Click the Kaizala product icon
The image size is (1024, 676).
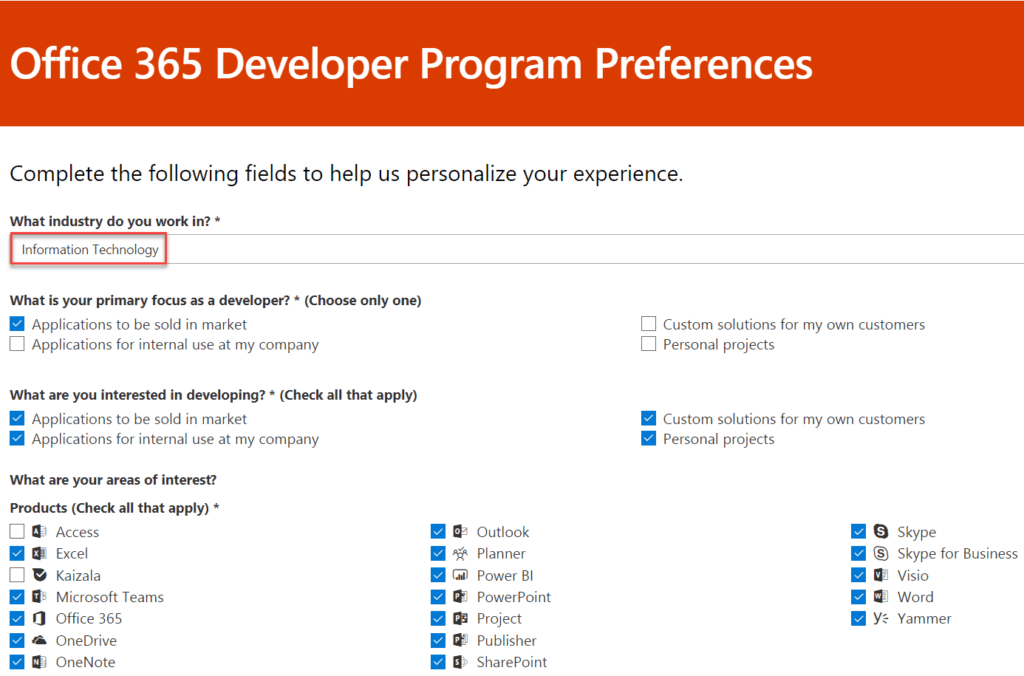39,575
